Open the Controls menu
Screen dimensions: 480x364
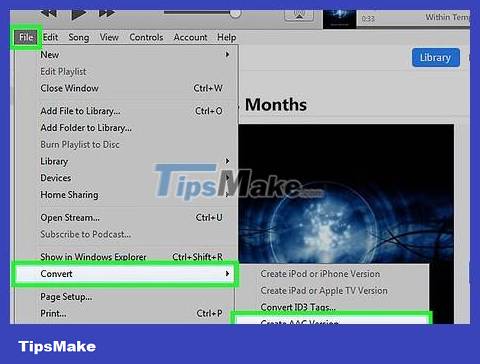[146, 37]
